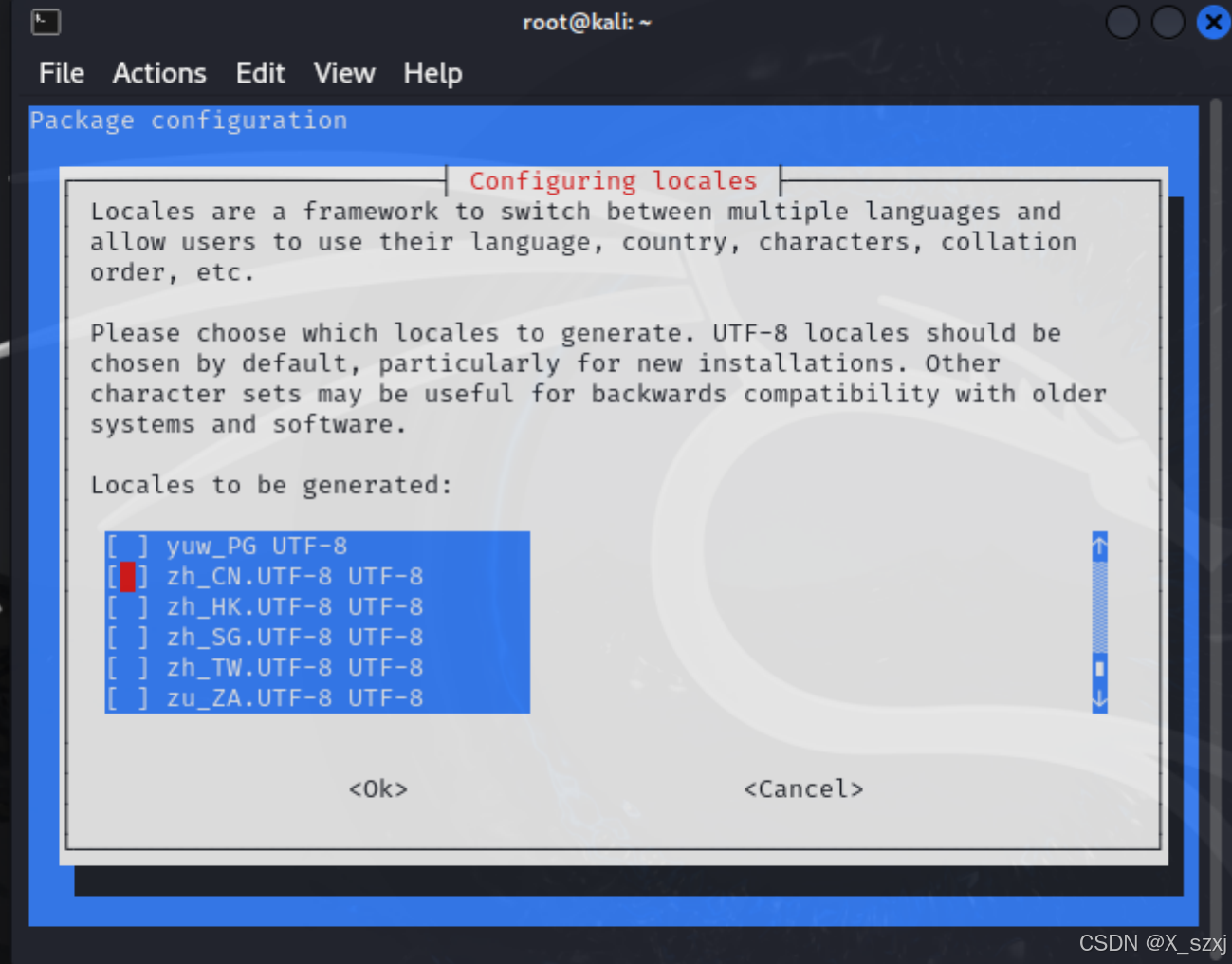The width and height of the screenshot is (1232, 964).
Task: Open the File menu
Action: click(x=62, y=73)
